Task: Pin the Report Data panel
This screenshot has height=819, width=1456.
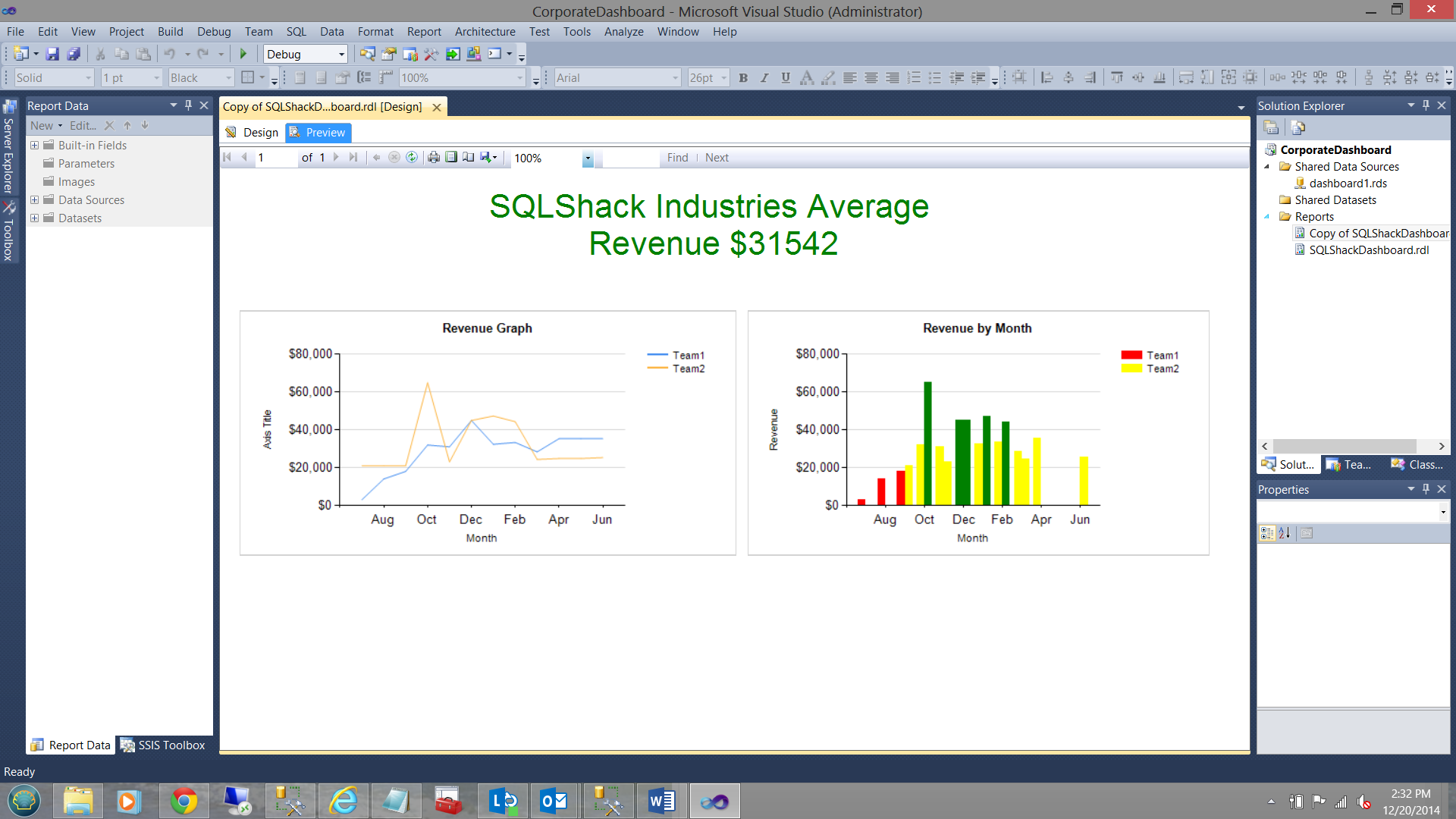Action: [188, 105]
